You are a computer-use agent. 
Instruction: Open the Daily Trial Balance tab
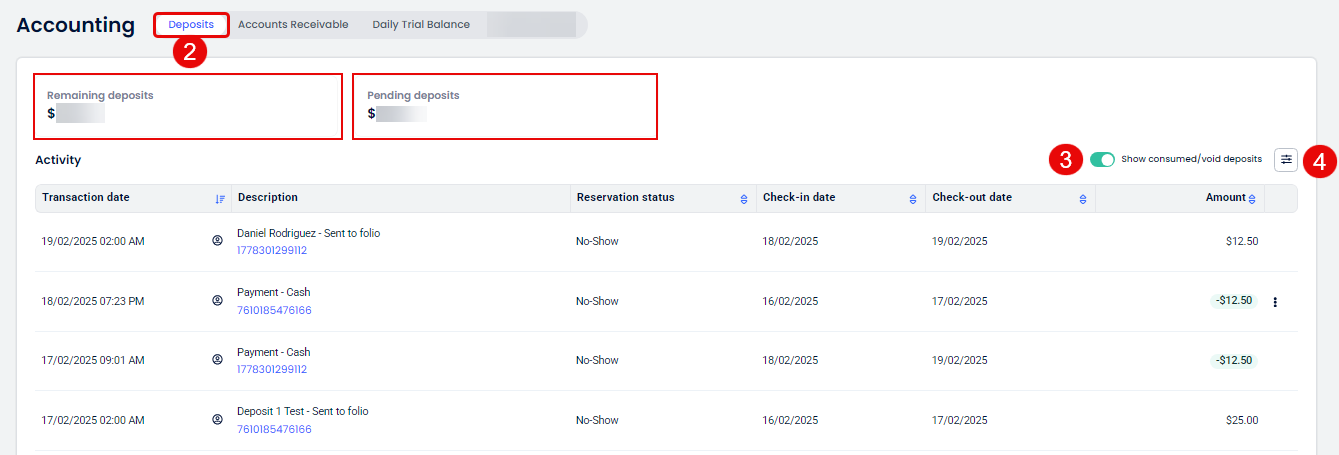[x=421, y=25]
